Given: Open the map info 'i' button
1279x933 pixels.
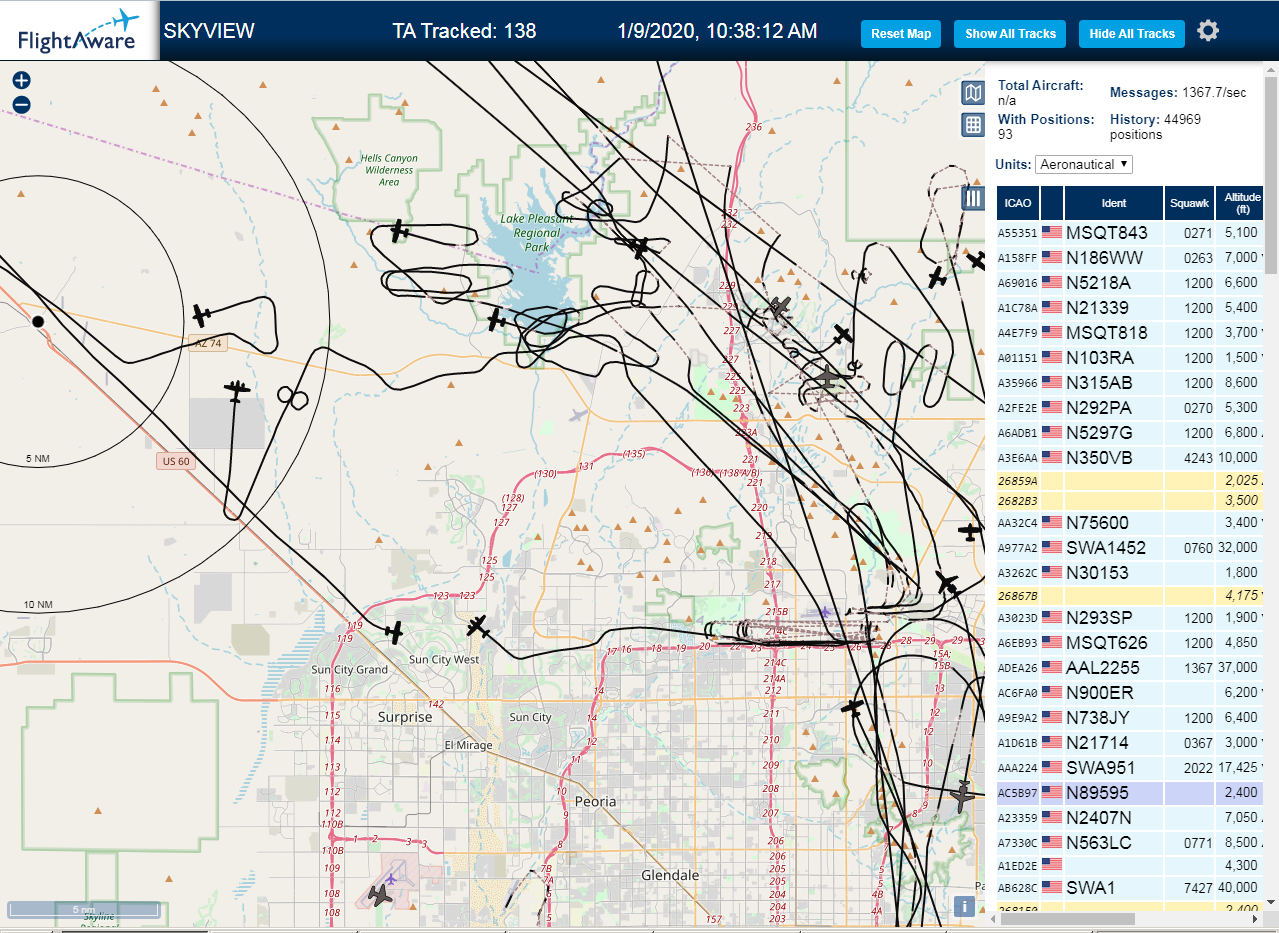Looking at the screenshot, I should pyautogui.click(x=964, y=906).
